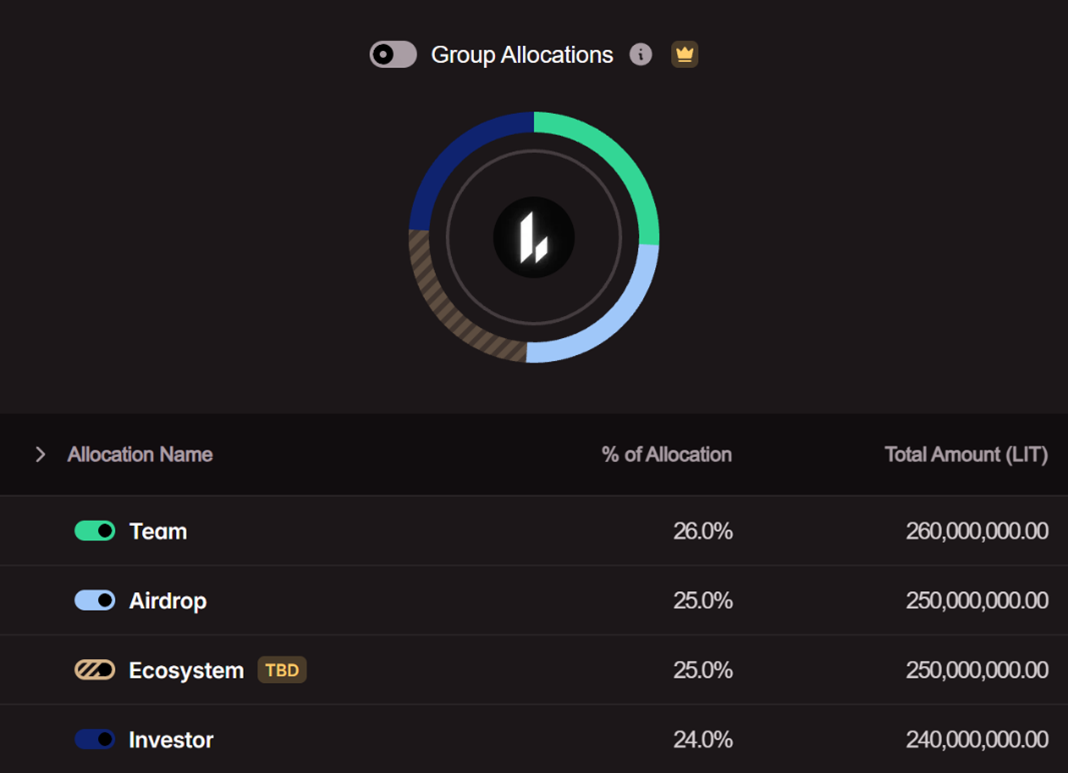Click the LIT token logo in chart center
This screenshot has height=773, width=1068.
pos(534,237)
